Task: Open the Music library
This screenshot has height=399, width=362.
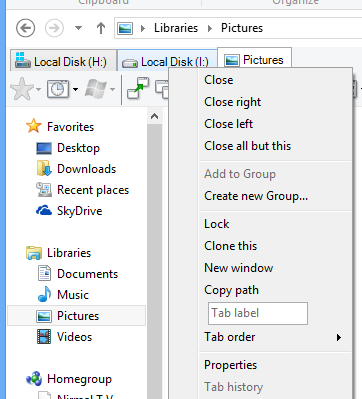Action: click(73, 295)
